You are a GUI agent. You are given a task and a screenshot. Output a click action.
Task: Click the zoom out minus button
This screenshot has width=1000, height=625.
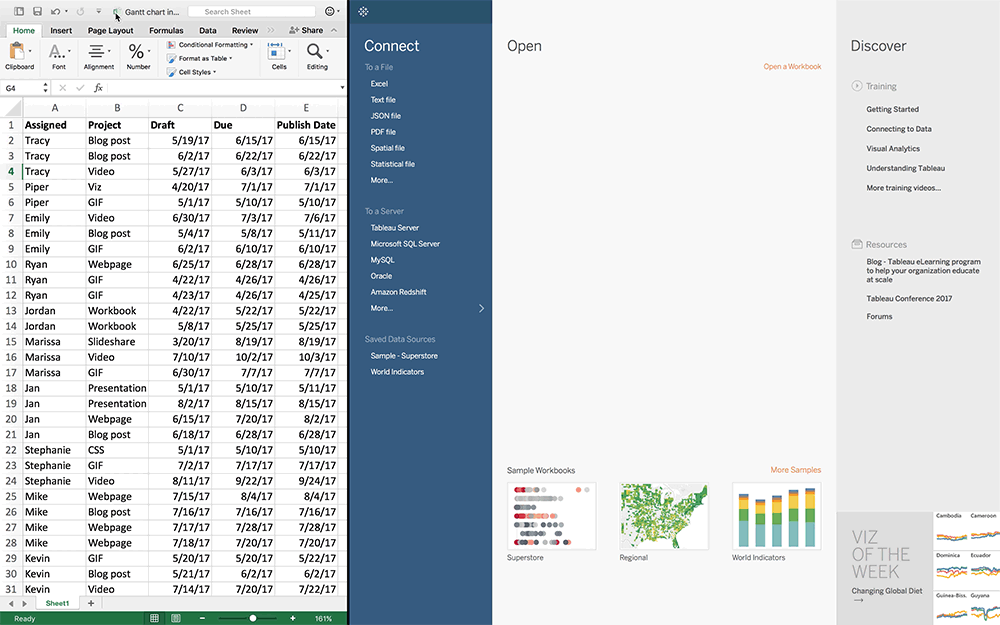[x=202, y=618]
